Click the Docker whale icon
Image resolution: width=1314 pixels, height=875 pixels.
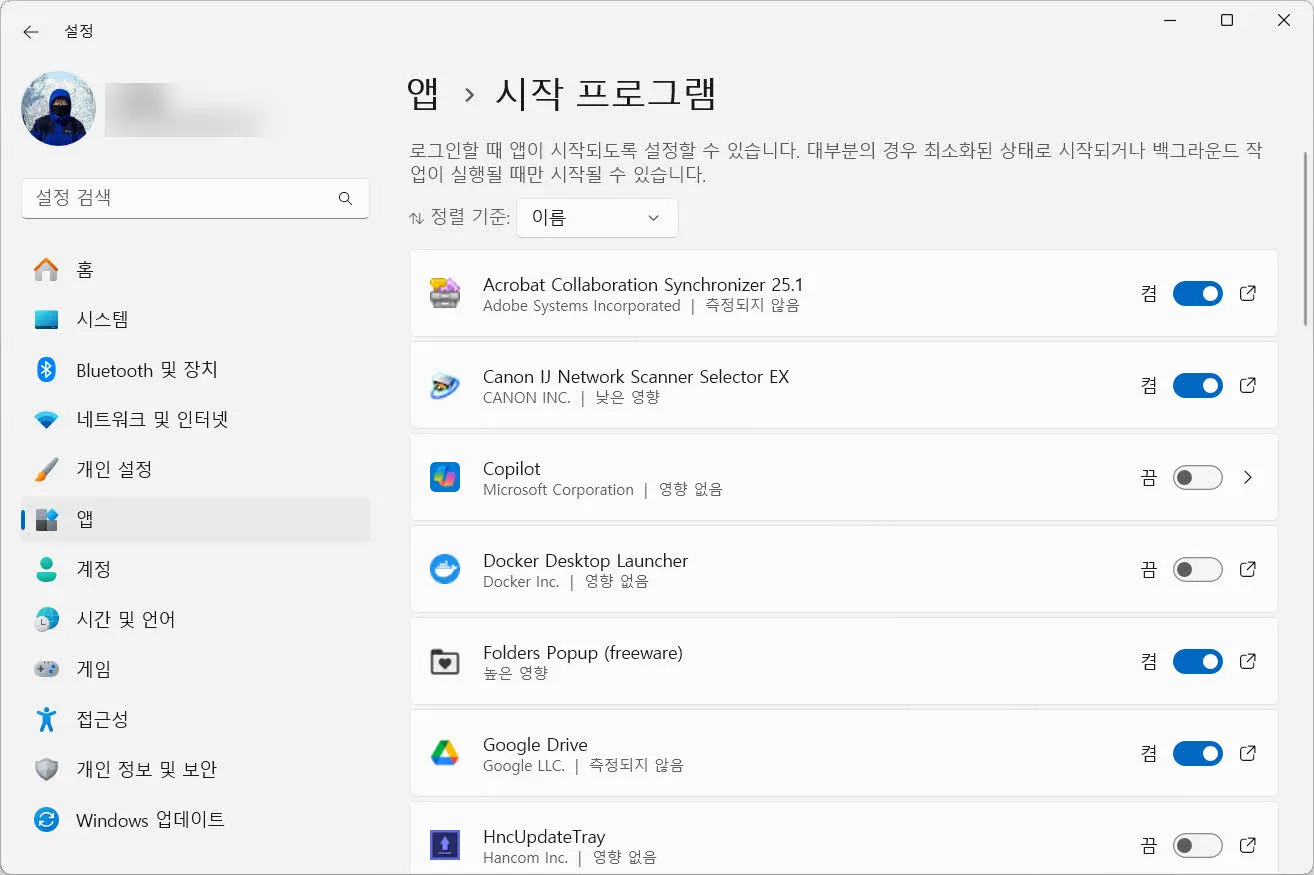[x=444, y=569]
